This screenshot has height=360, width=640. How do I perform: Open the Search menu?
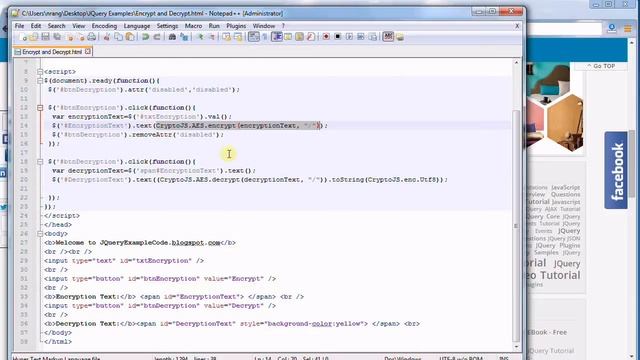click(56, 26)
